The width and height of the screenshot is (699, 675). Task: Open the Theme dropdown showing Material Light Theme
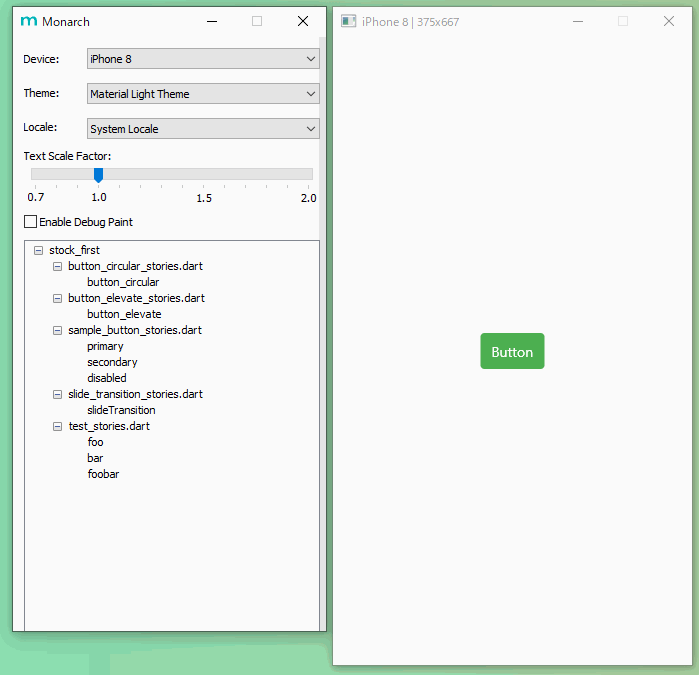pyautogui.click(x=203, y=94)
